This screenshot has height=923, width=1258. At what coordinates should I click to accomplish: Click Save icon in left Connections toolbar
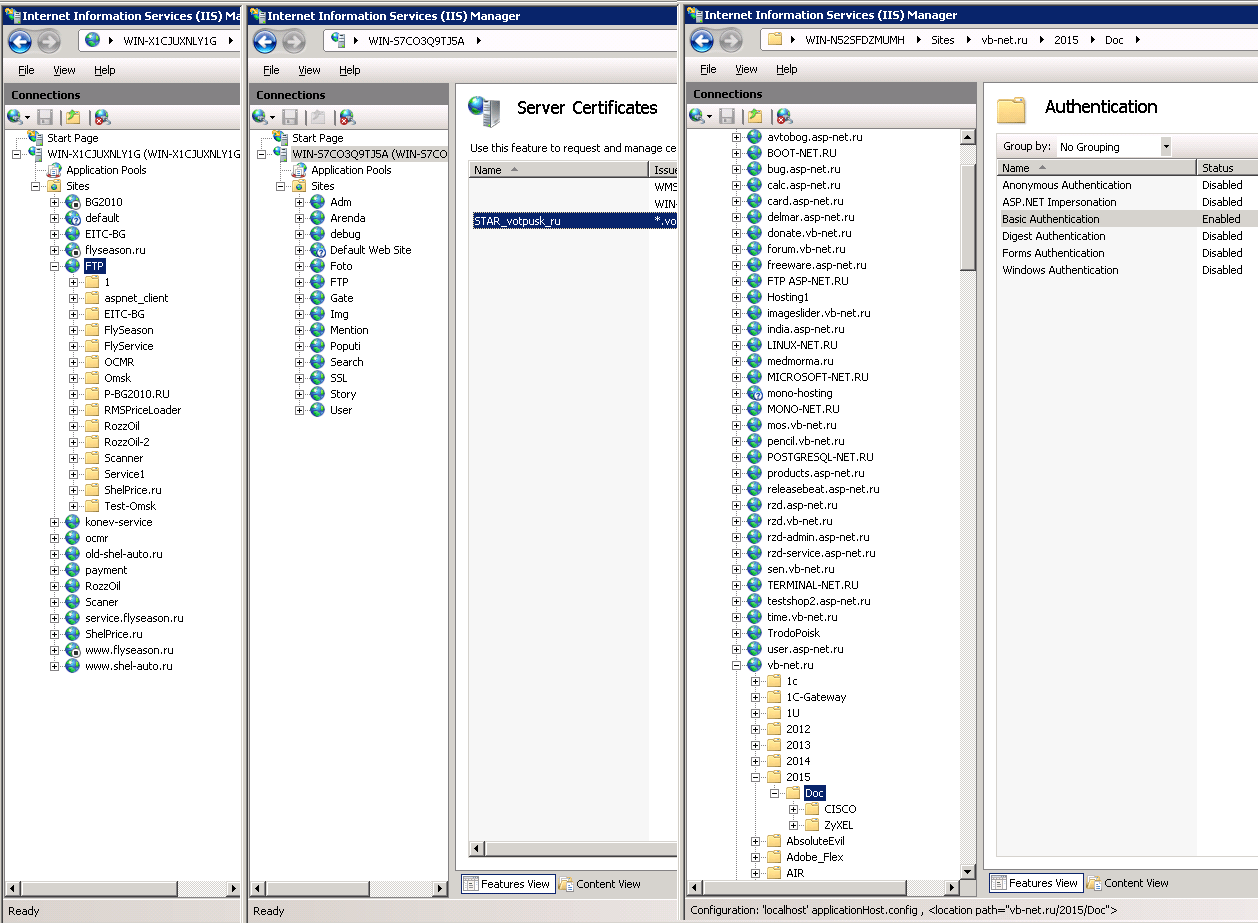pos(46,117)
